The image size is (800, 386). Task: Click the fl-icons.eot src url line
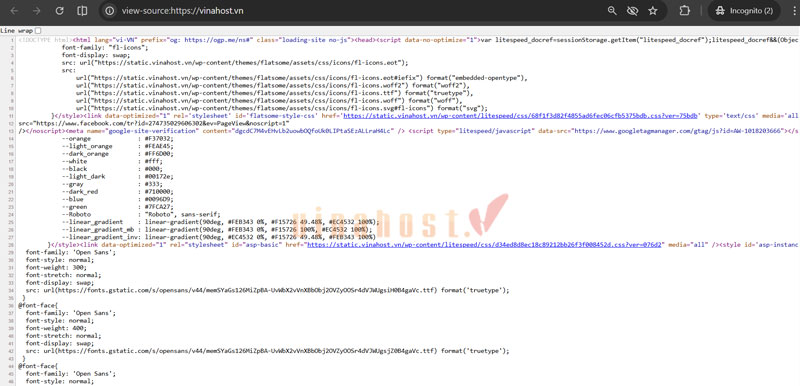click(x=235, y=63)
